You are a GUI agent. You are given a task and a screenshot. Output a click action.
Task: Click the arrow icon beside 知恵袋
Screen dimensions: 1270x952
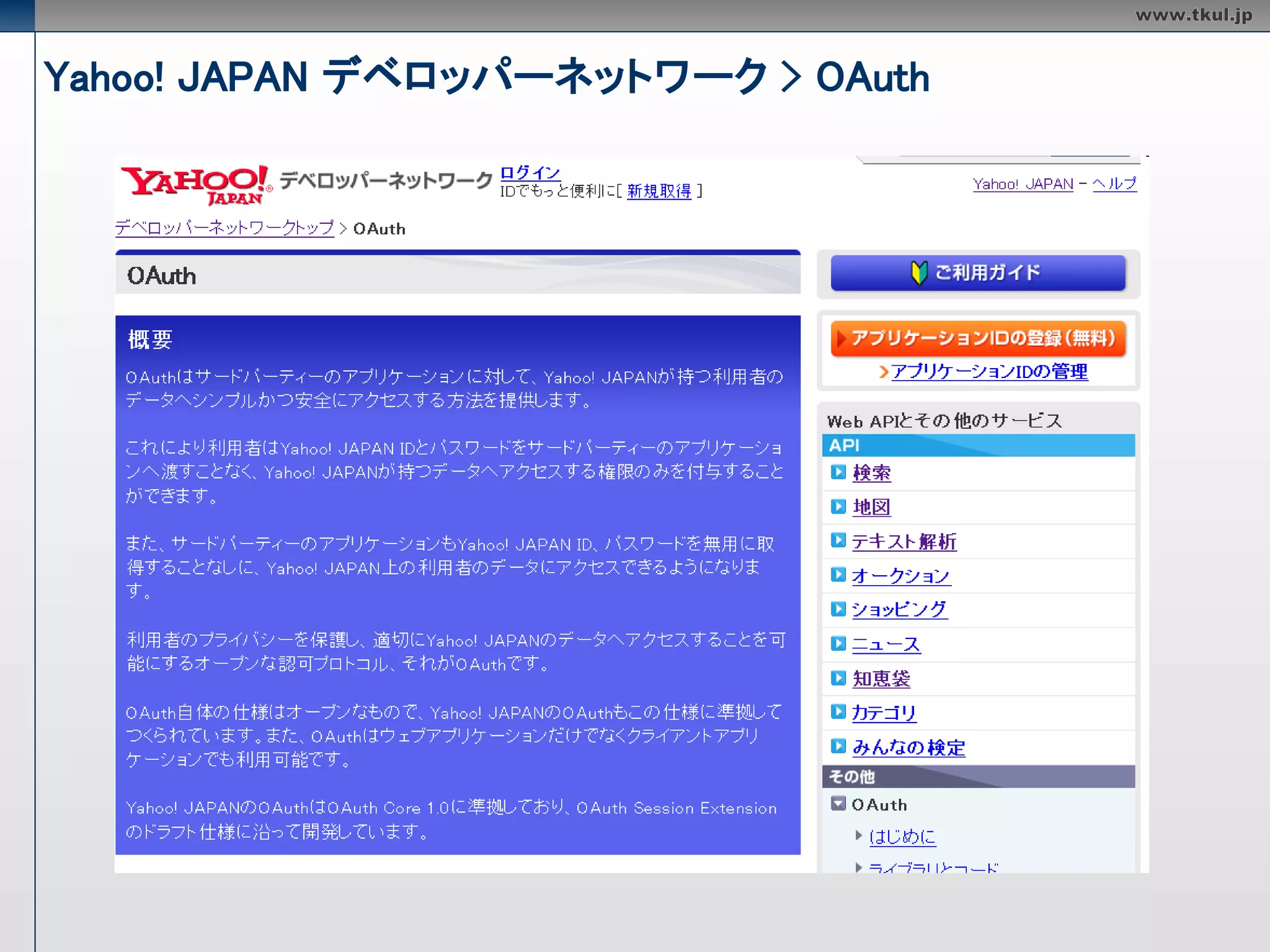pos(838,677)
